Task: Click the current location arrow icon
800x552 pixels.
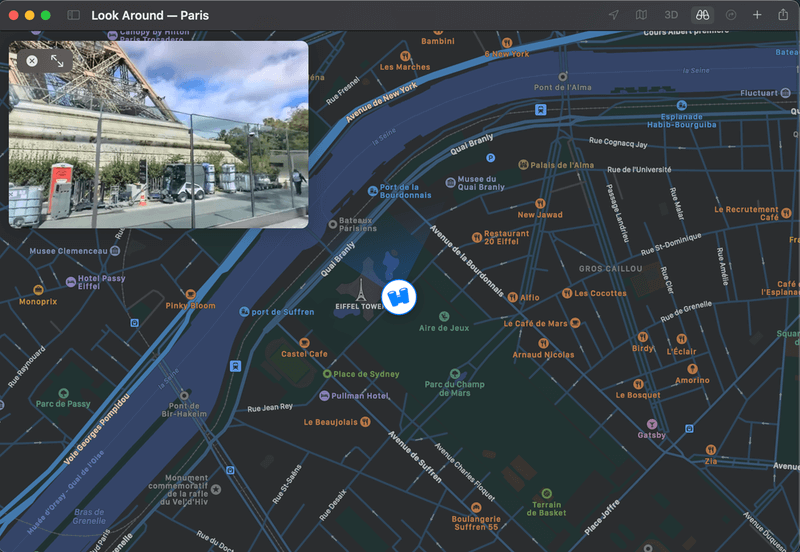Action: (x=614, y=15)
